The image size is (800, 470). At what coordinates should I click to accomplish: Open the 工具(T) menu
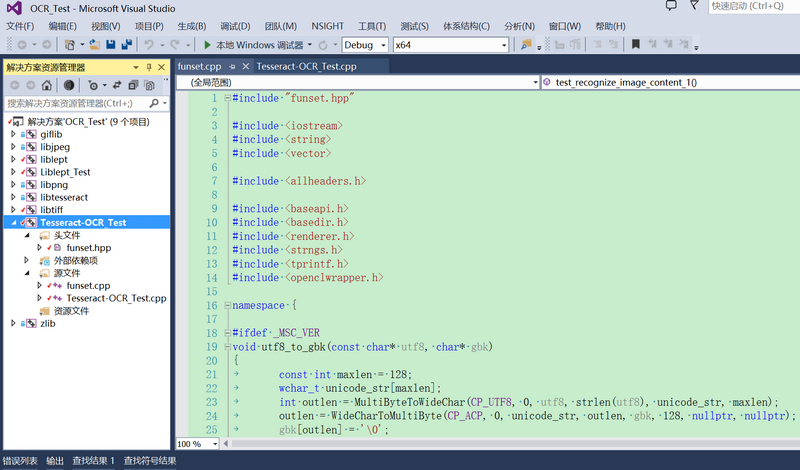pyautogui.click(x=372, y=26)
